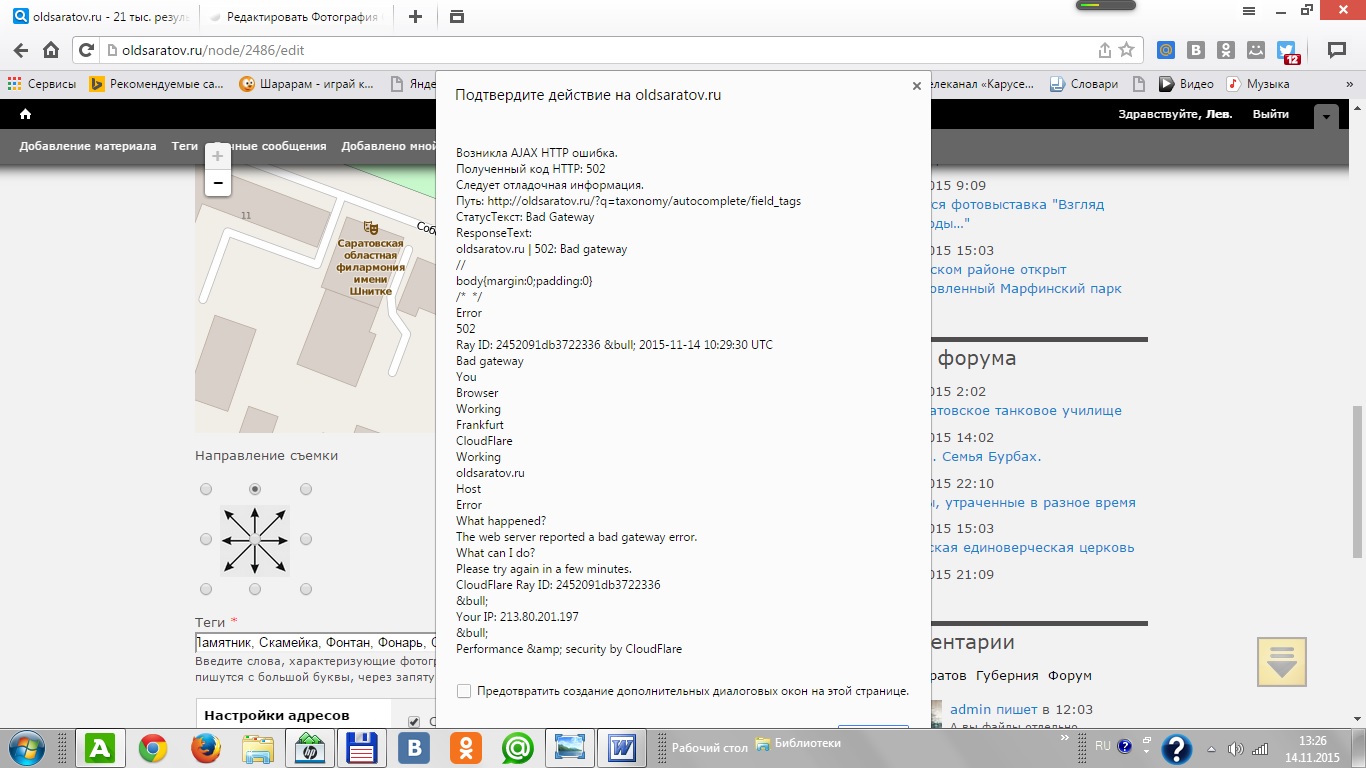This screenshot has width=1366, height=768.
Task: Open the picture viewer taskbar icon
Action: tap(570, 748)
